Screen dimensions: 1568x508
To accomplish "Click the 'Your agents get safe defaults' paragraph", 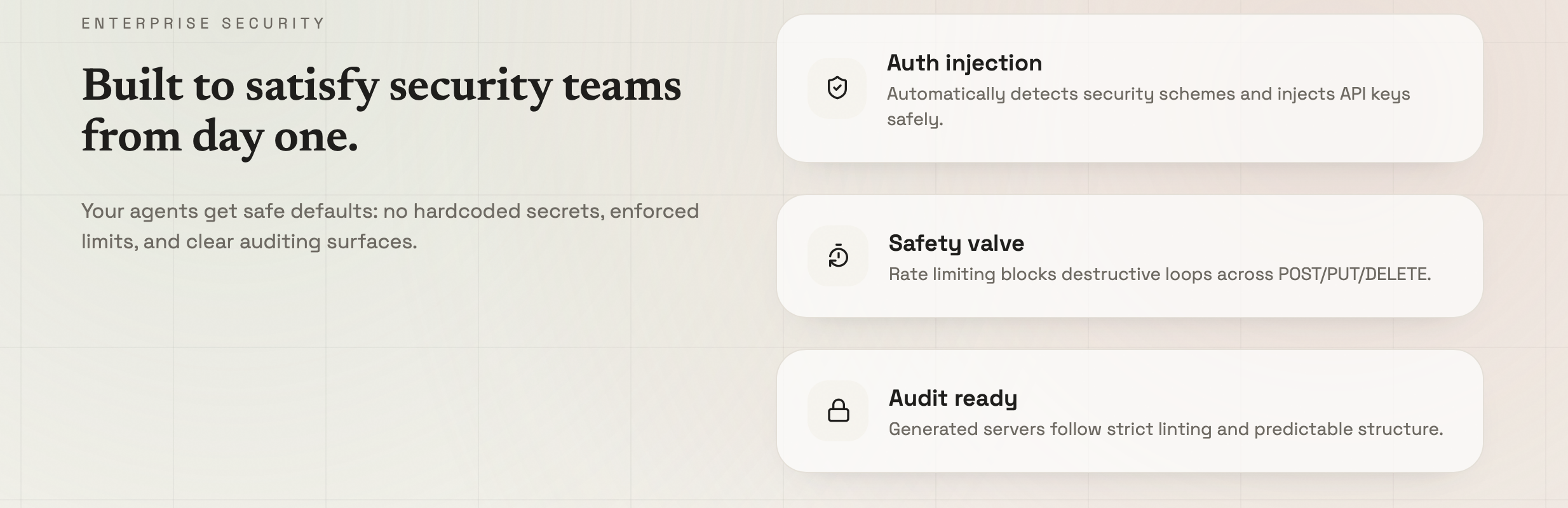I will pyautogui.click(x=390, y=226).
